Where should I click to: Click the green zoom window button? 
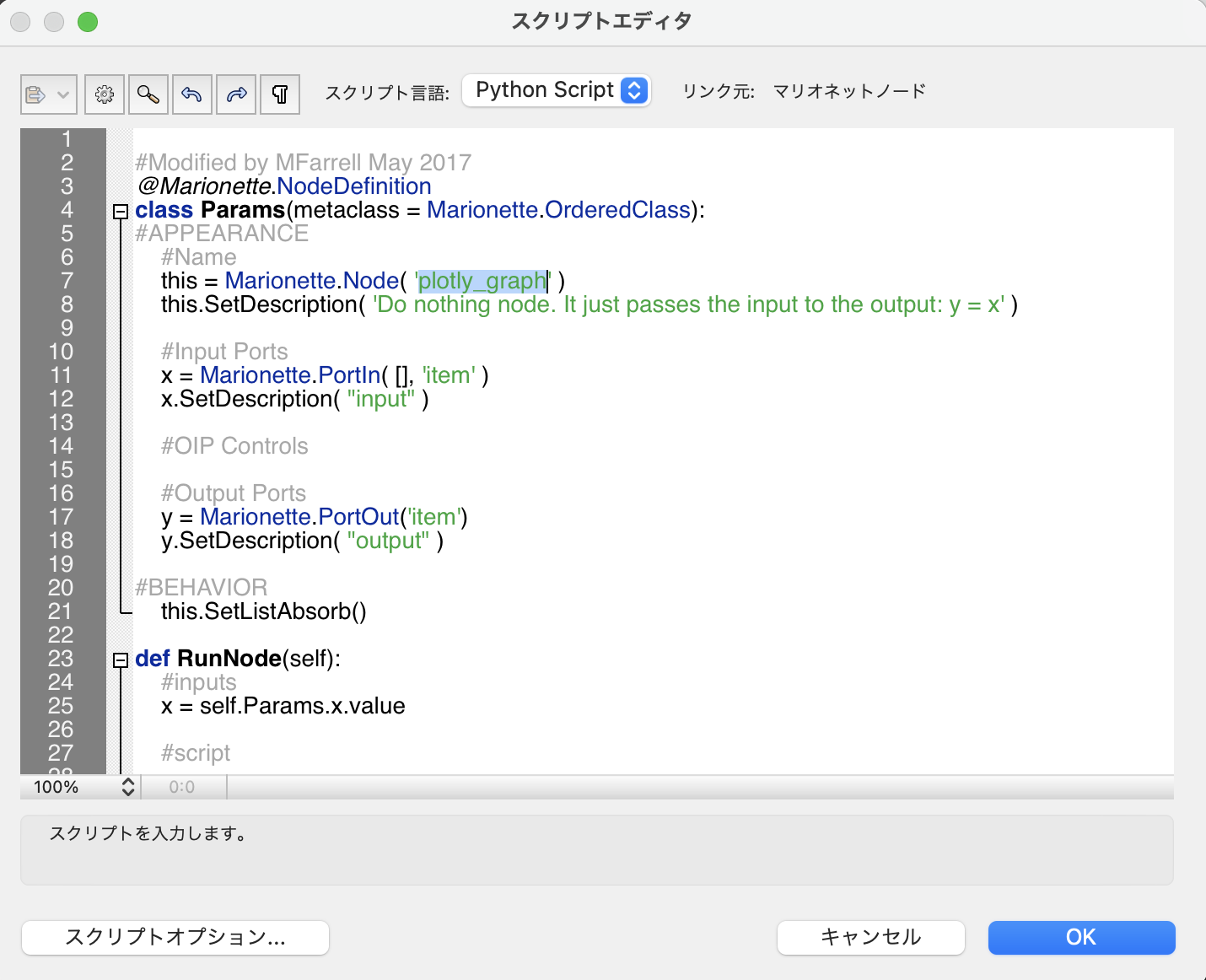88,22
